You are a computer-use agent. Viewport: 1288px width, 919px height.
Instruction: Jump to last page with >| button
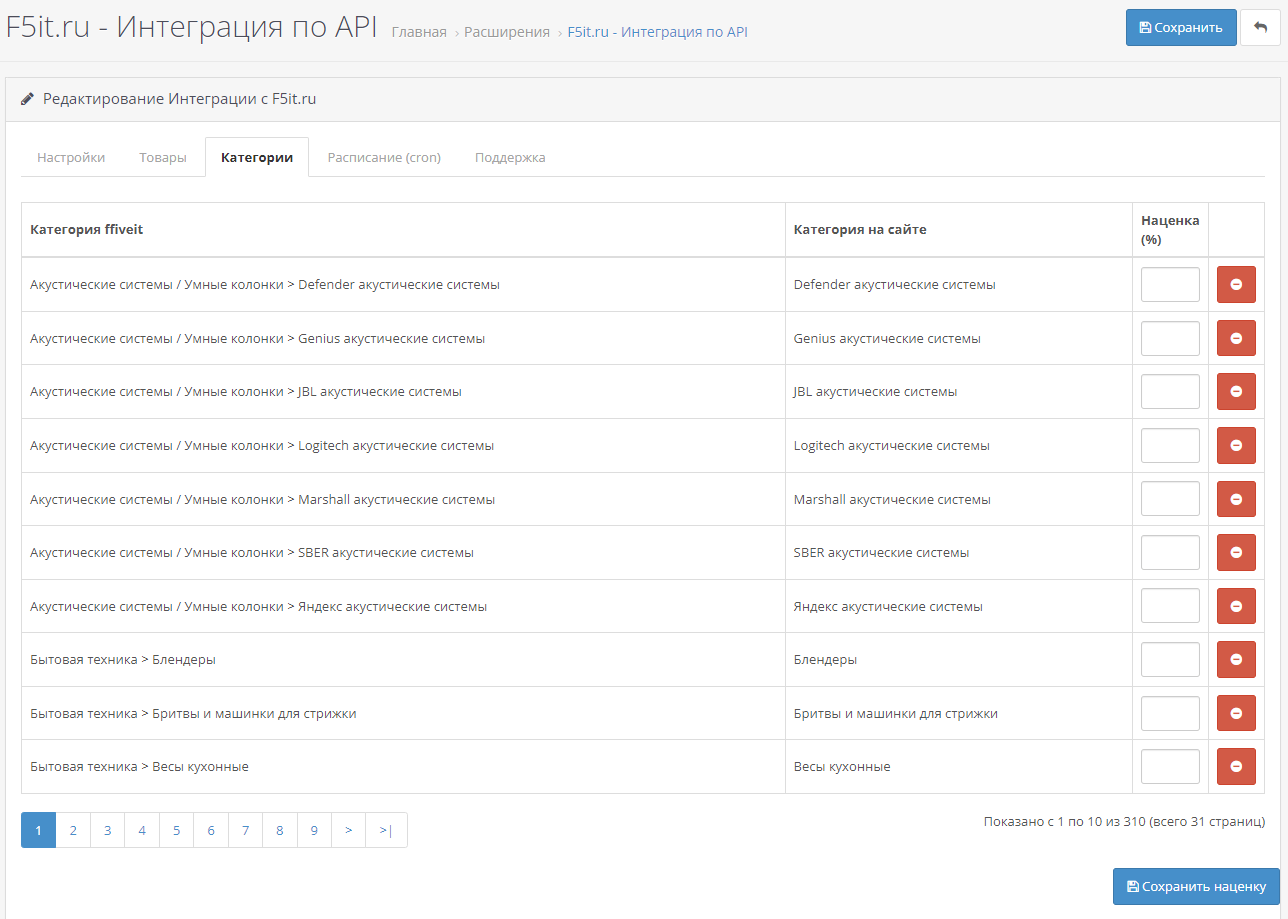pyautogui.click(x=386, y=830)
